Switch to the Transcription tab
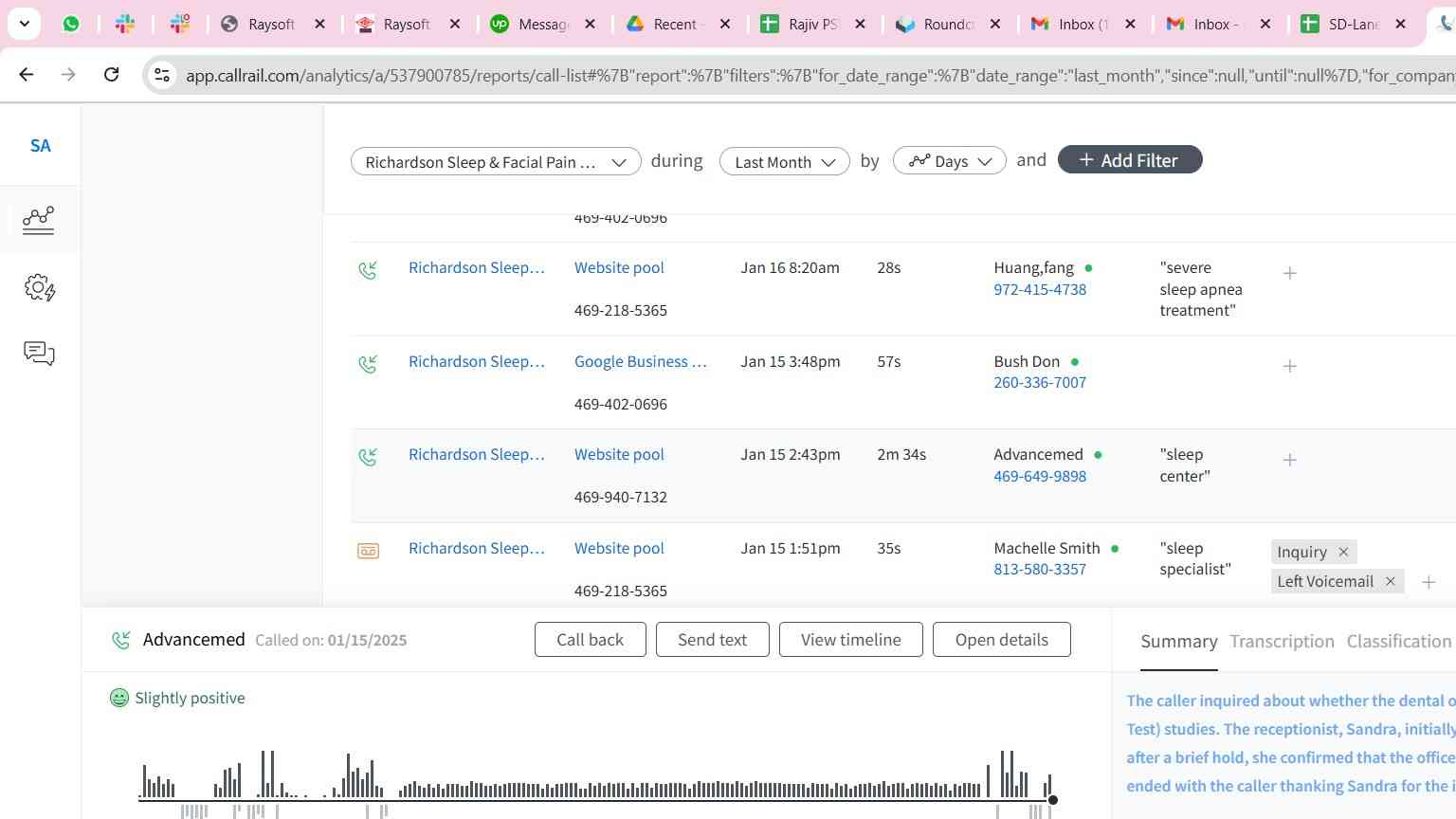 pos(1282,642)
